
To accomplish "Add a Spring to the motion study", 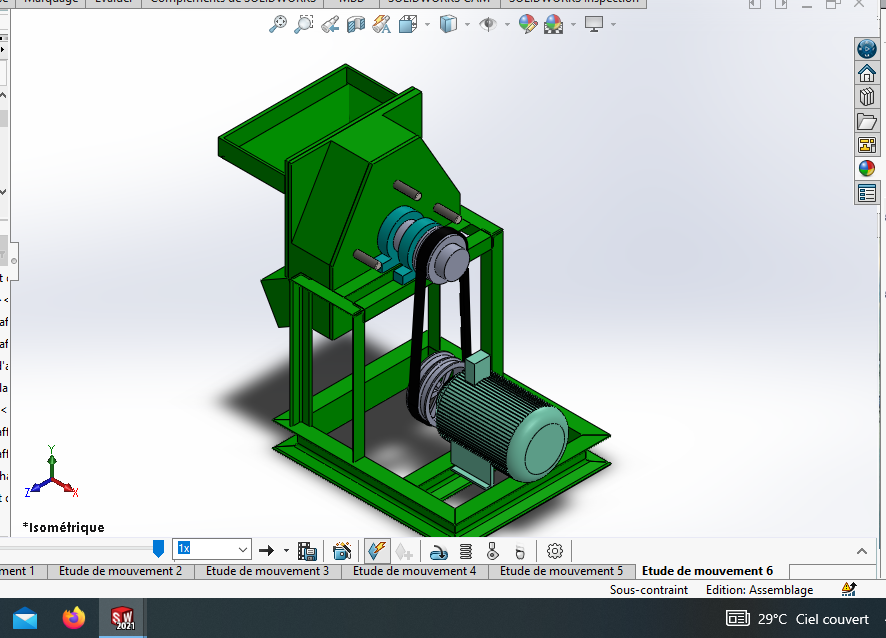I will pyautogui.click(x=467, y=550).
